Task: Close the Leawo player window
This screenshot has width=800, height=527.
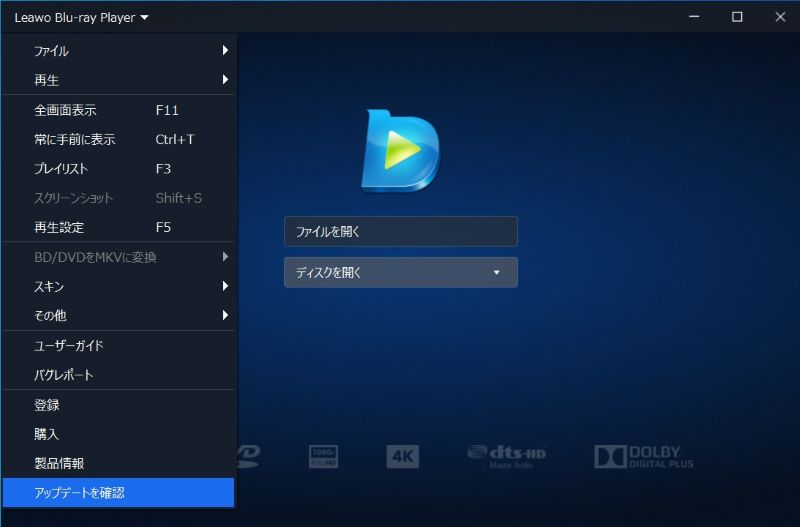Action: point(780,17)
